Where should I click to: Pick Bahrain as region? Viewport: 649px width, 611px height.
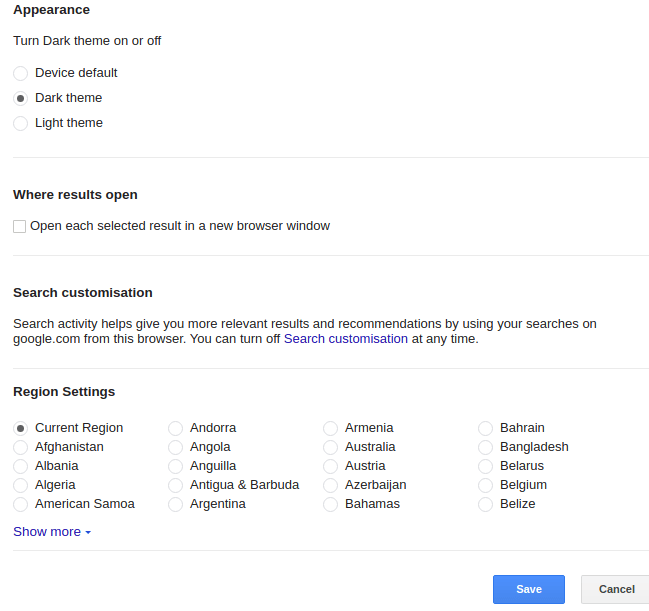(x=485, y=428)
